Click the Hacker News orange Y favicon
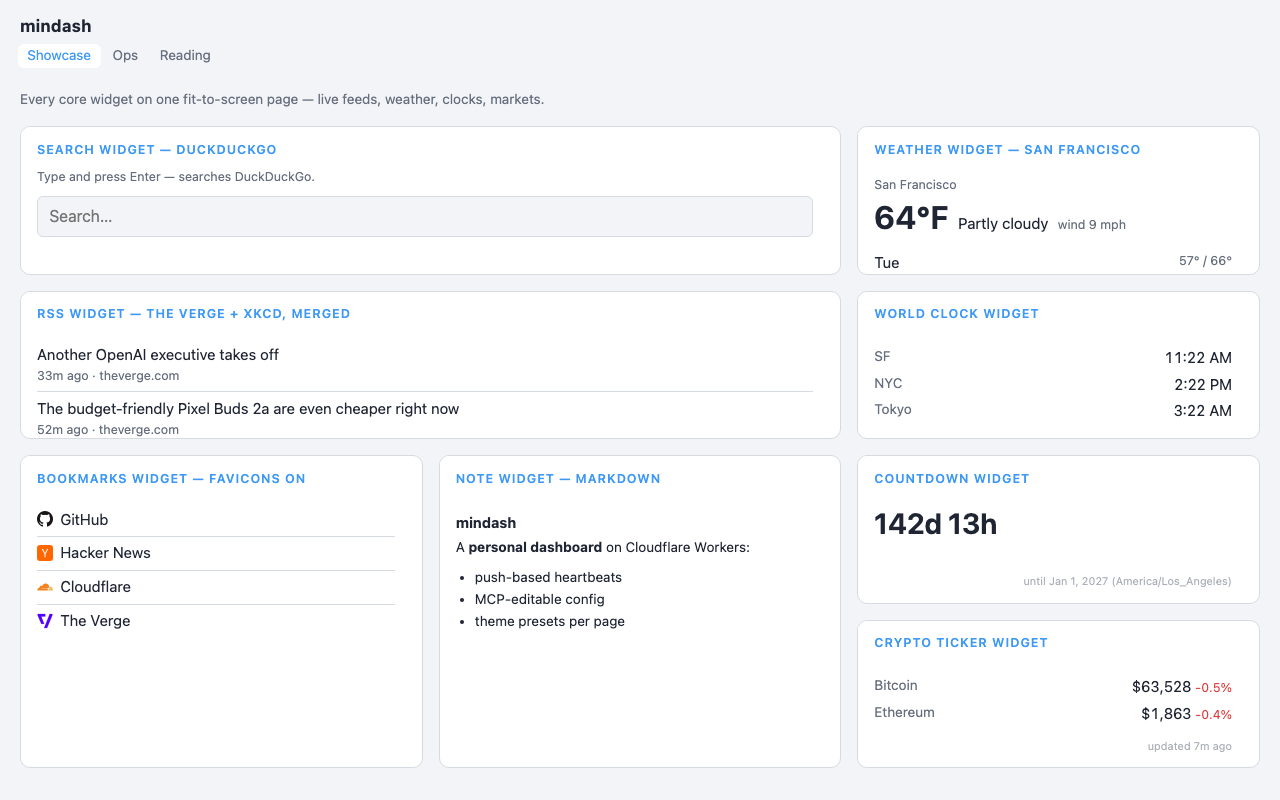Viewport: 1280px width, 800px height. (x=45, y=553)
